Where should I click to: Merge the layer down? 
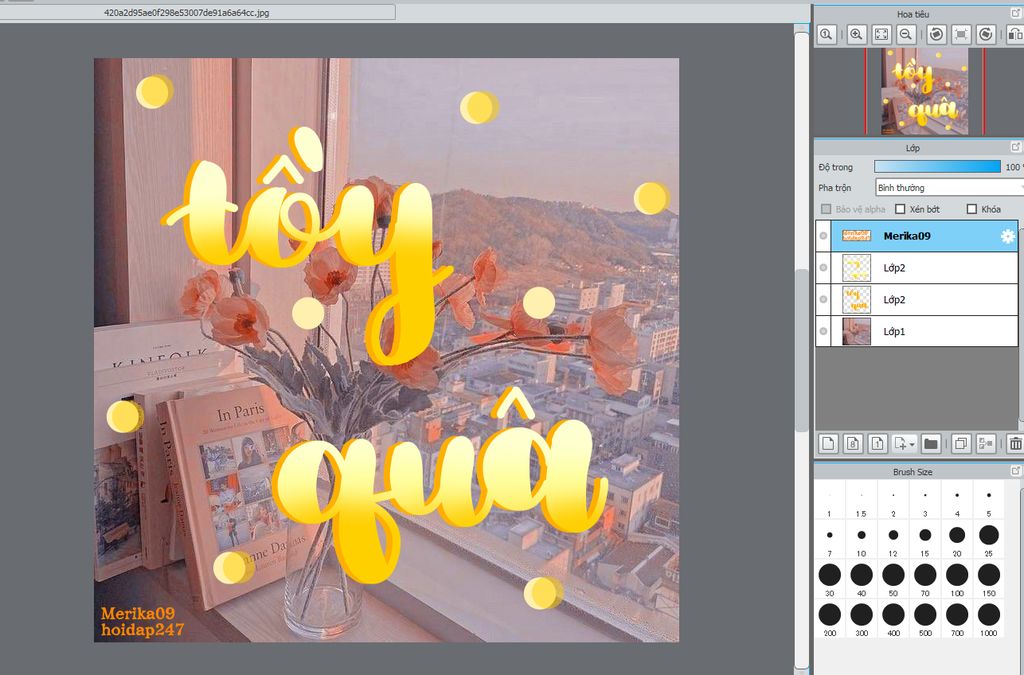985,444
